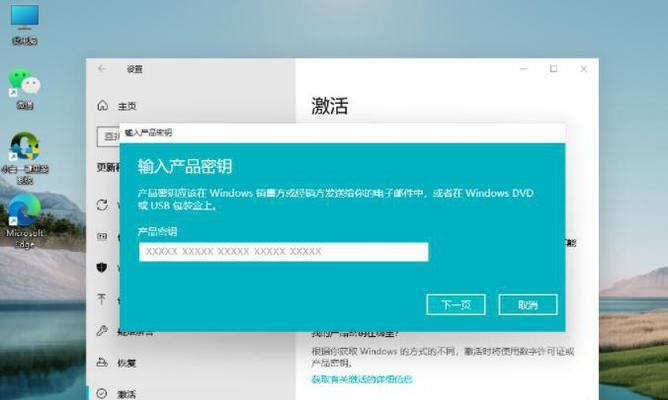The height and width of the screenshot is (400, 668).
Task: Select 主页 in Settings sidebar
Action: 127,106
